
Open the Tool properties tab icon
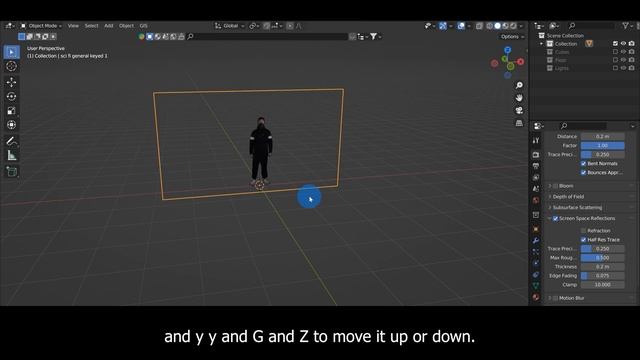[536, 140]
